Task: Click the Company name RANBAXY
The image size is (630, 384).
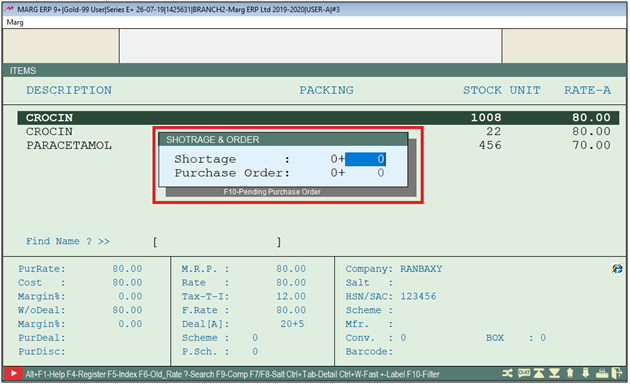Action: 421,269
